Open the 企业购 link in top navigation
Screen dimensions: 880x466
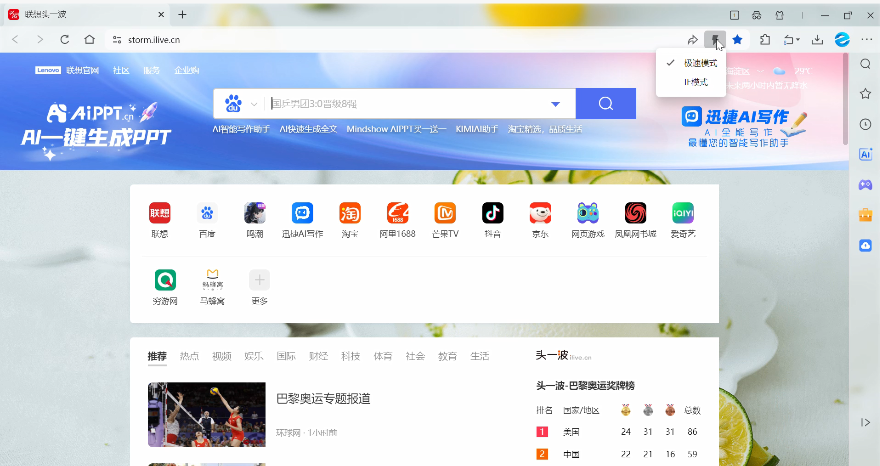[186, 70]
